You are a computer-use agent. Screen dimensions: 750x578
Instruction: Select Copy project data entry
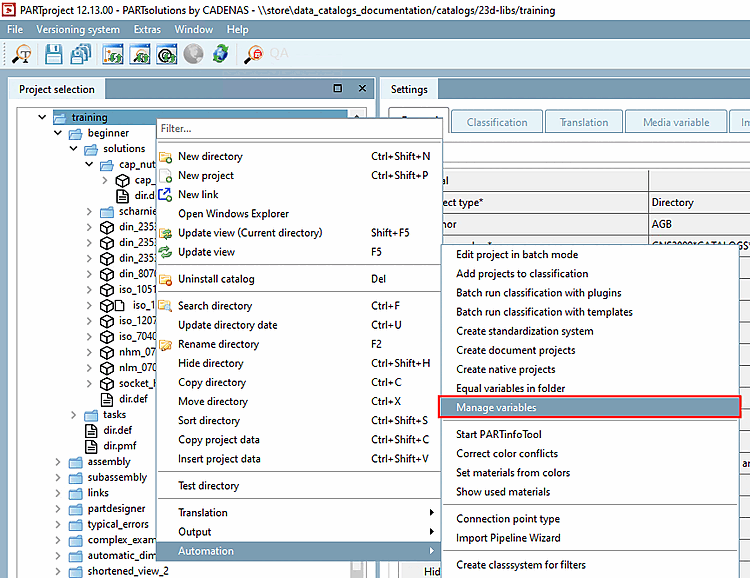299,440
